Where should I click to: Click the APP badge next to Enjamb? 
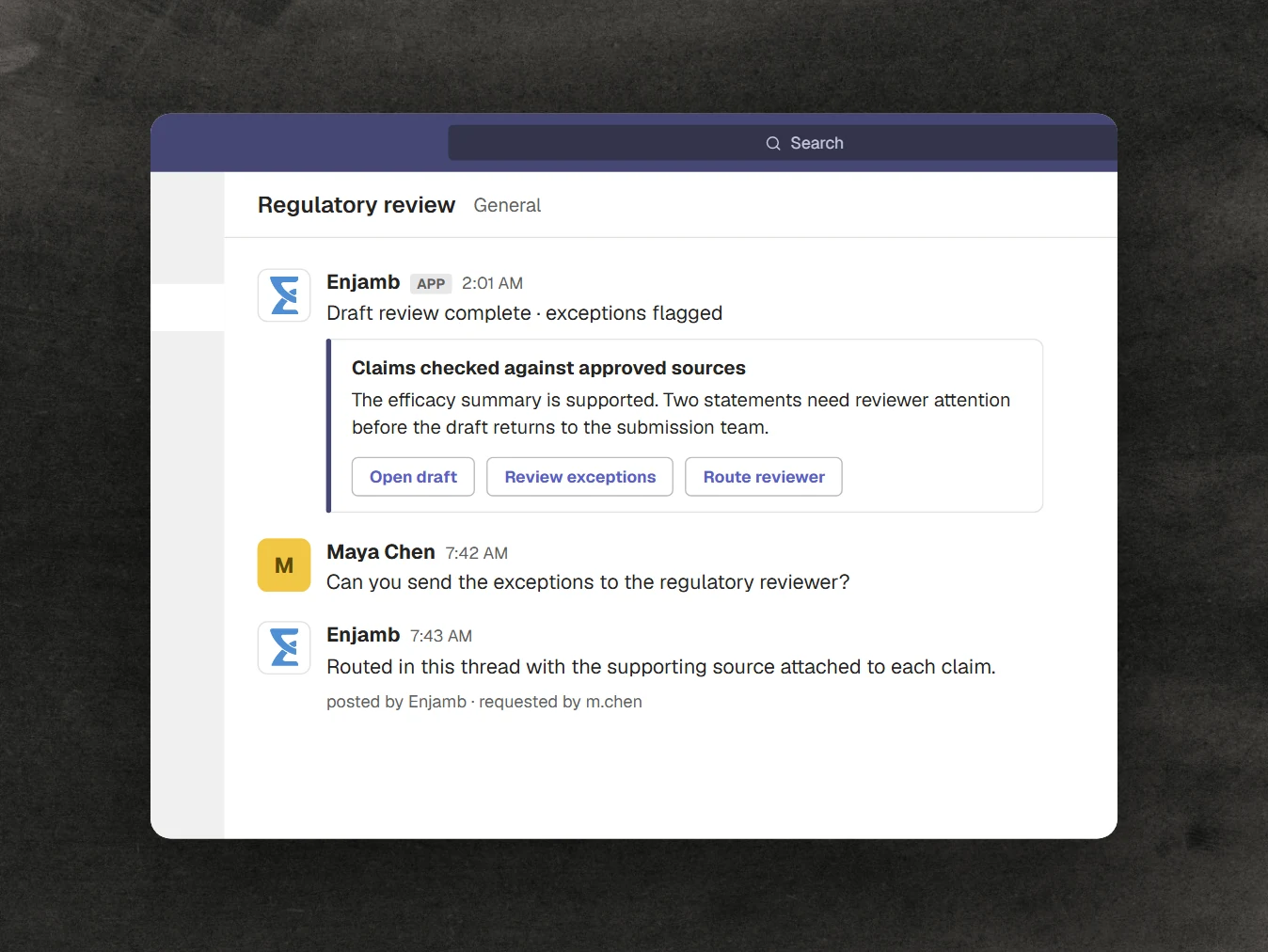(x=431, y=283)
